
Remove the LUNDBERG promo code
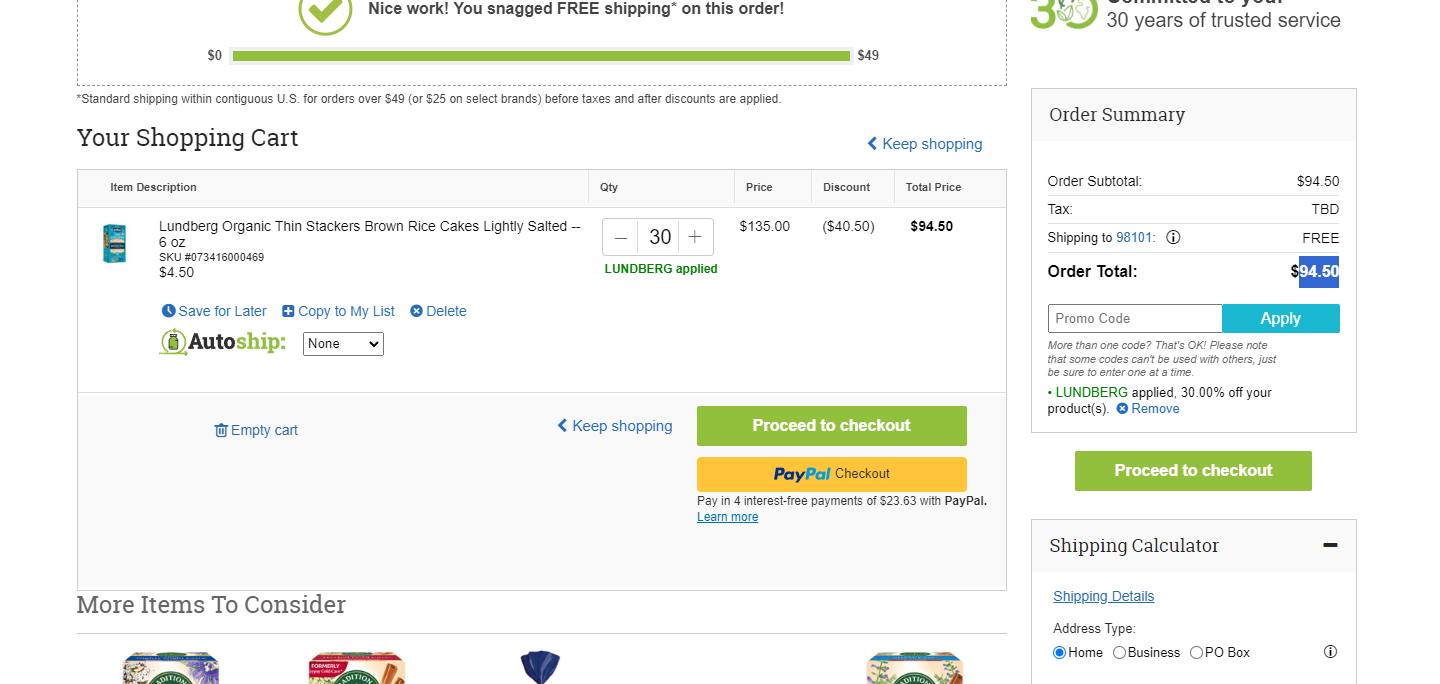tap(1148, 409)
